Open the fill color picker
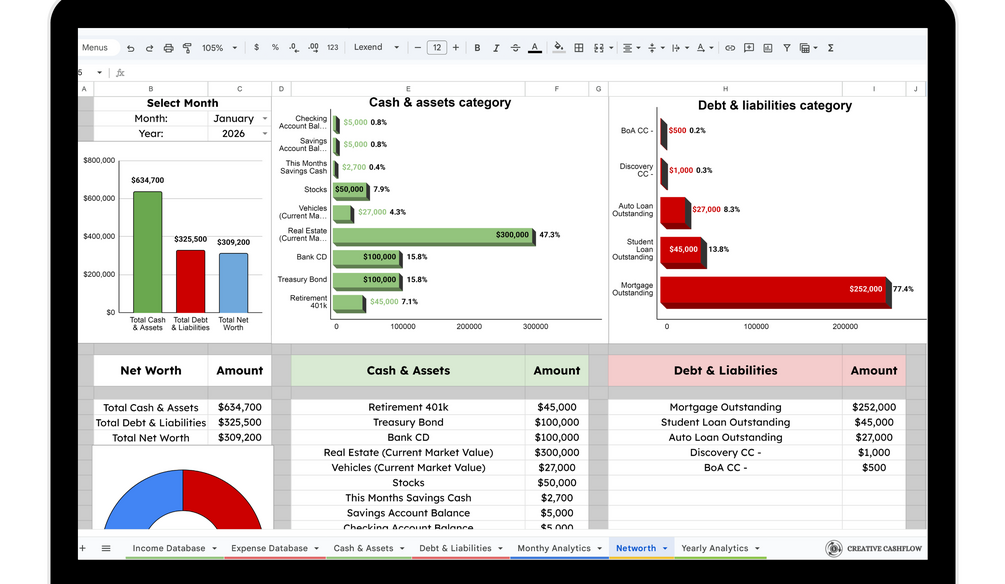 coord(559,47)
